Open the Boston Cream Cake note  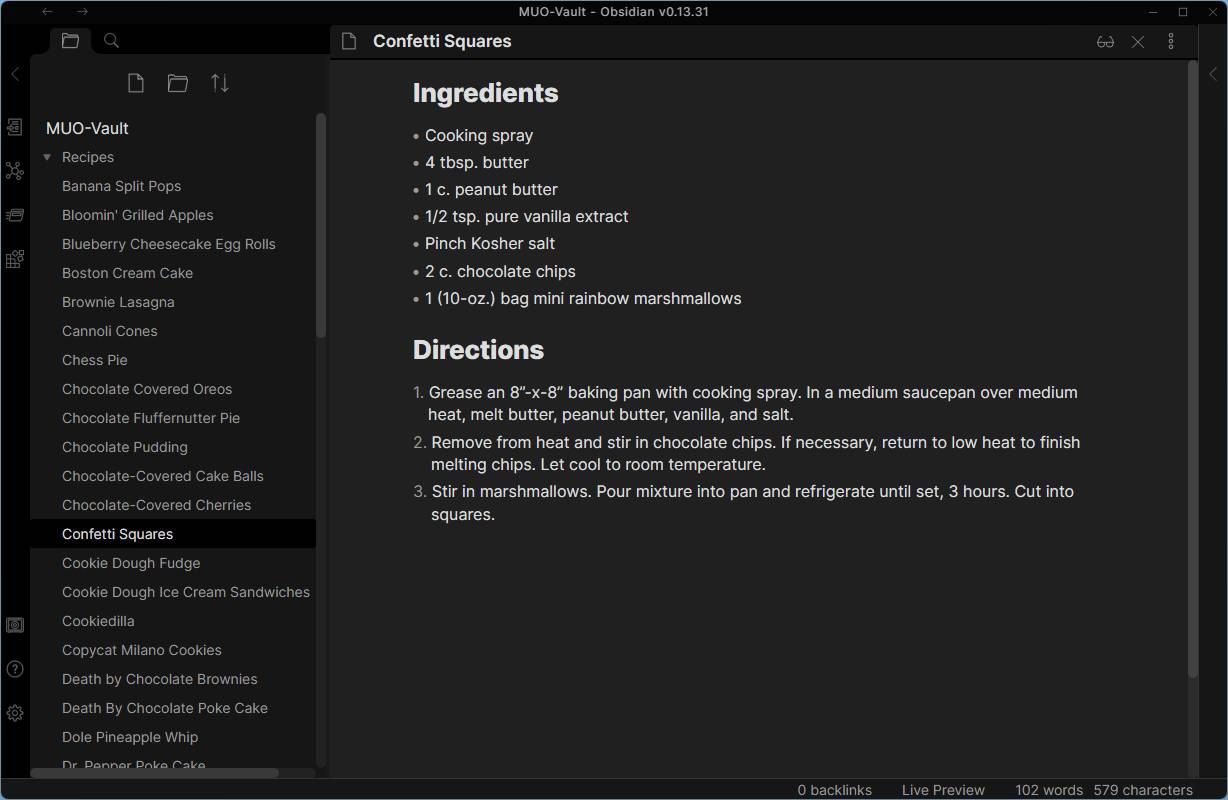173,273
